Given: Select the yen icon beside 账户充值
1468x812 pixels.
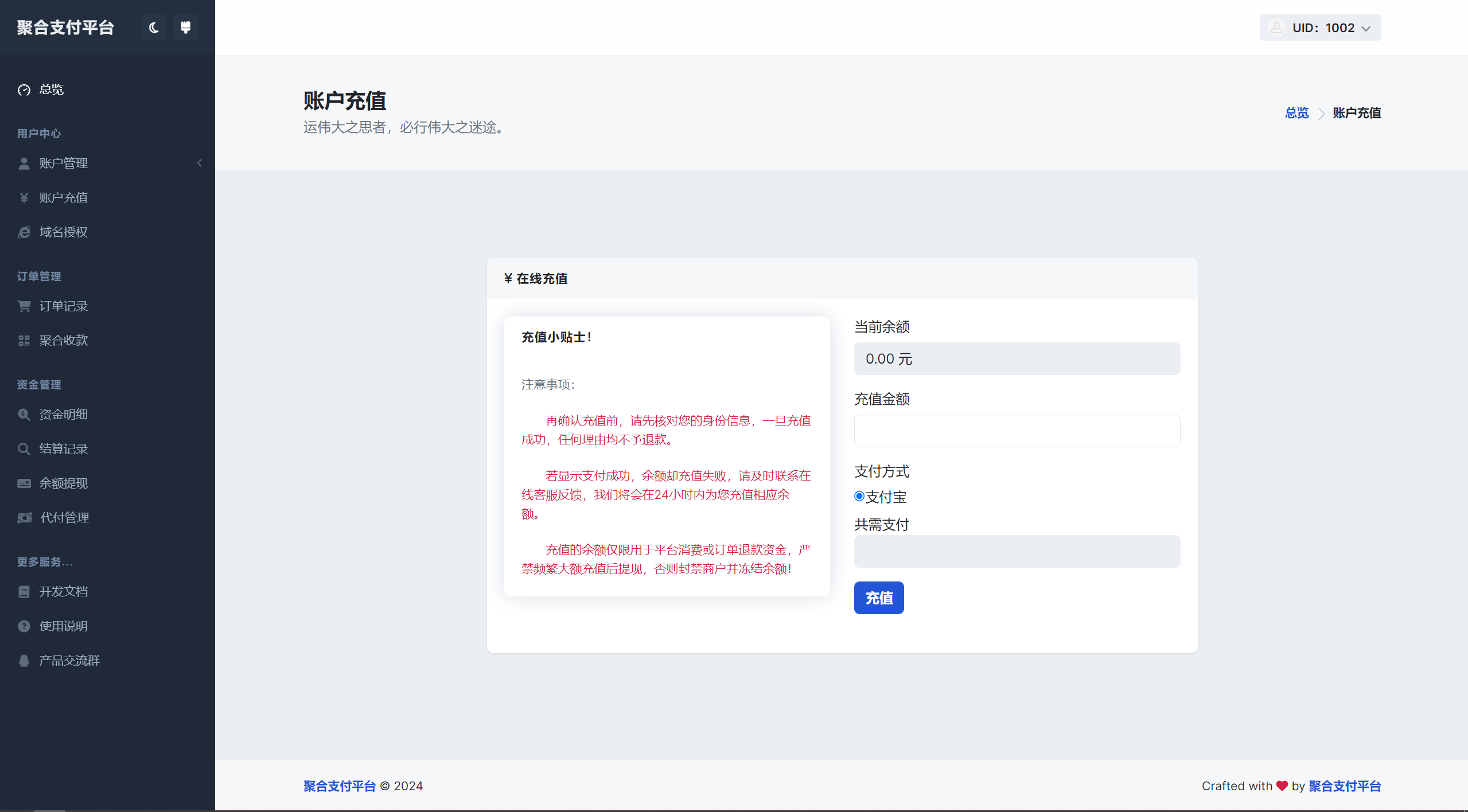Looking at the screenshot, I should point(24,197).
